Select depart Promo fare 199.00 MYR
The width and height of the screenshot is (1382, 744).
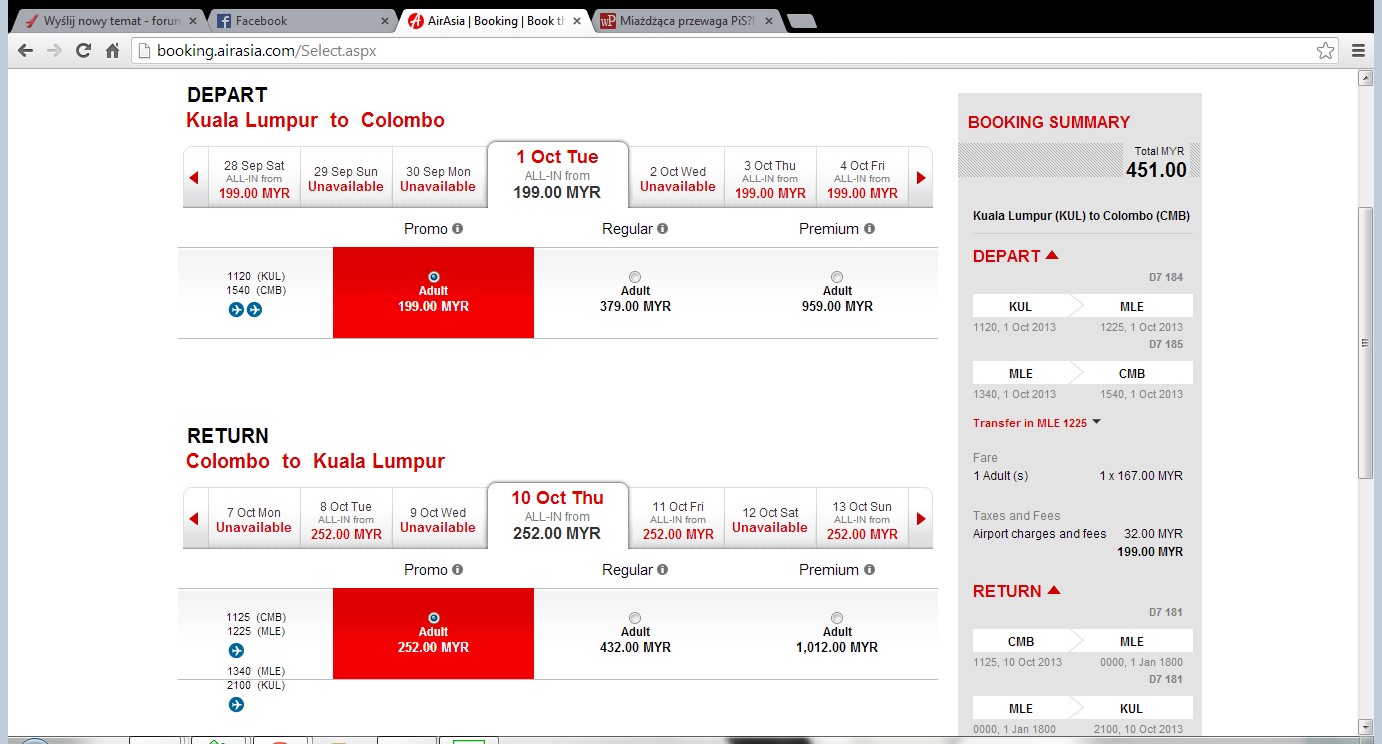click(433, 277)
